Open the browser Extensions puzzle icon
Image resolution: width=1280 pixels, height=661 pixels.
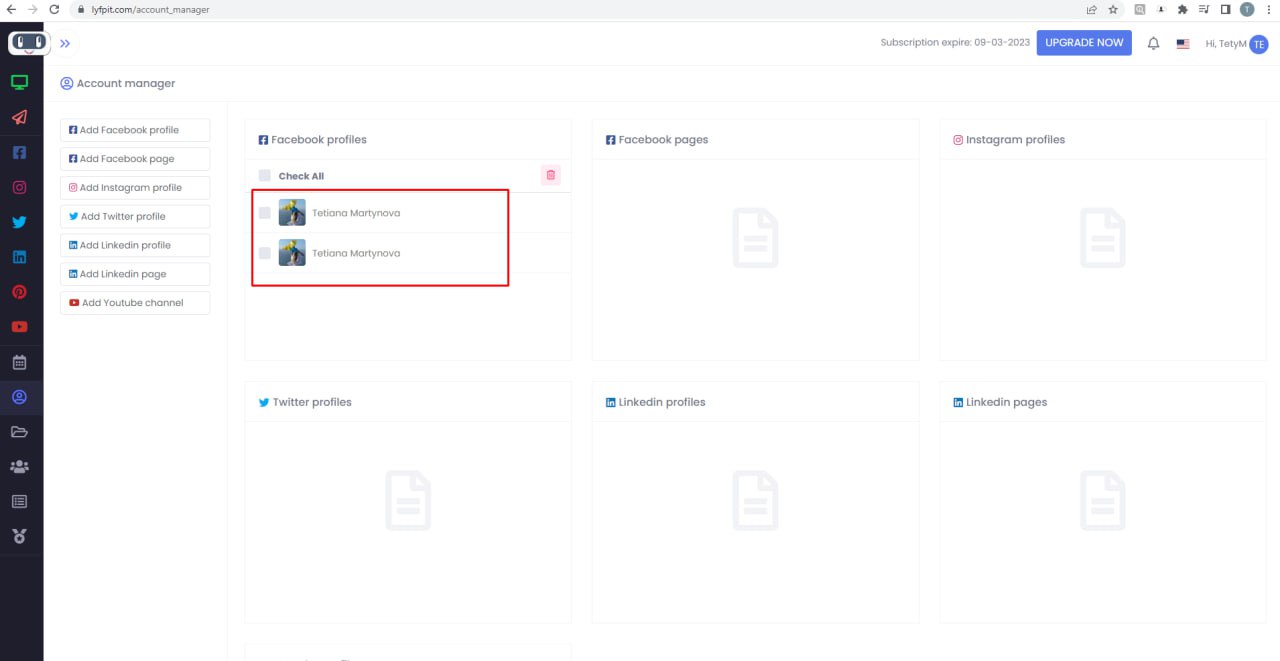[x=1183, y=9]
